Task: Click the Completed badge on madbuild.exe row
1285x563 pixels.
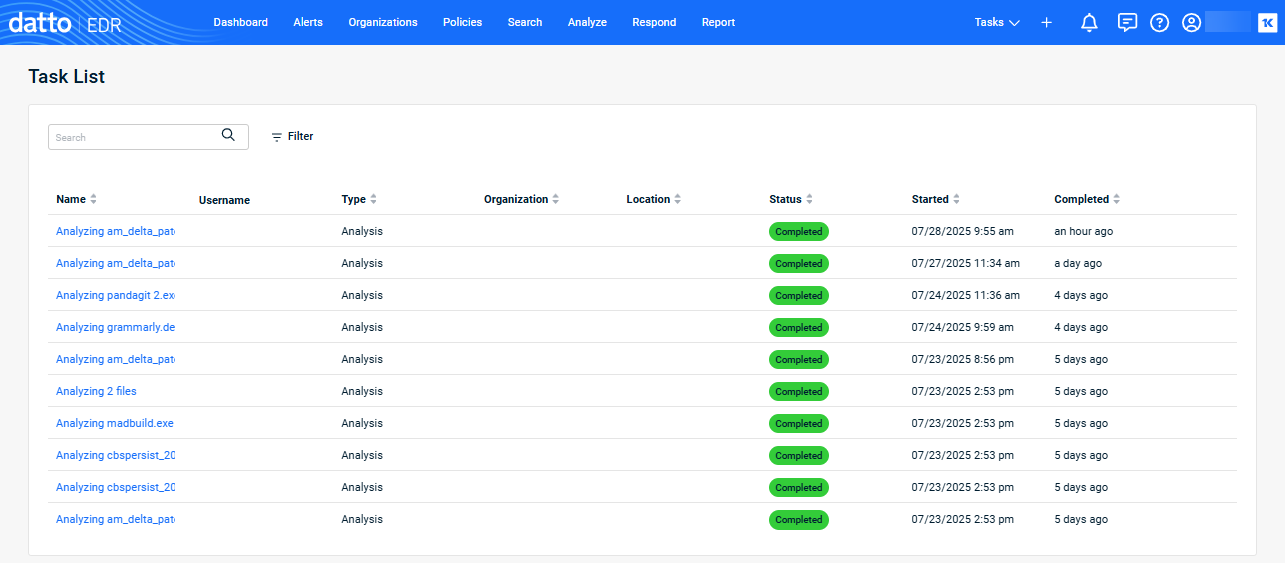Action: [798, 423]
